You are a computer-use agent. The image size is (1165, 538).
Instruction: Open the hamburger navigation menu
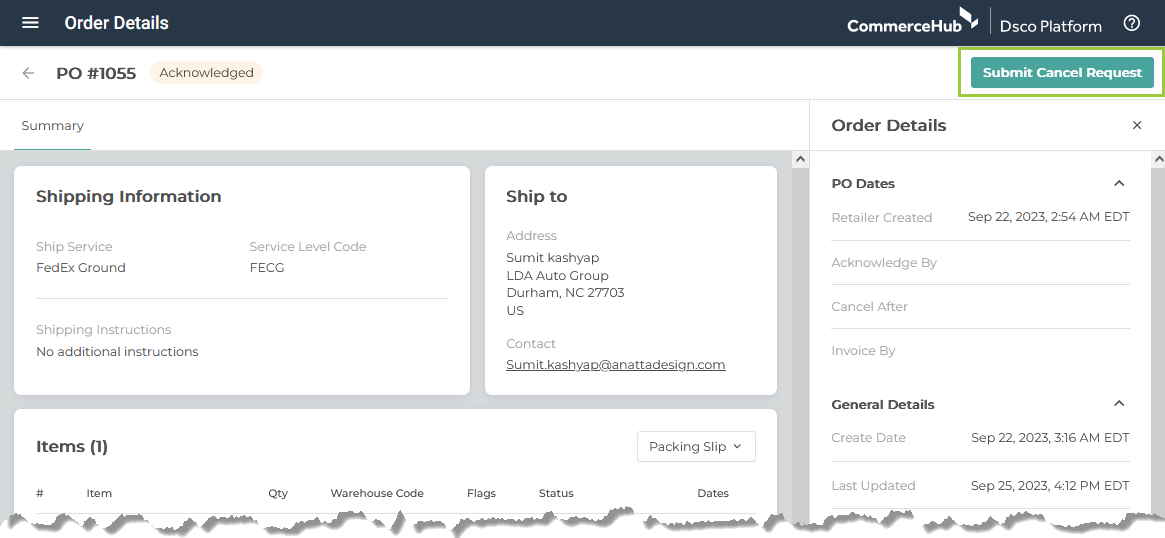(x=30, y=23)
